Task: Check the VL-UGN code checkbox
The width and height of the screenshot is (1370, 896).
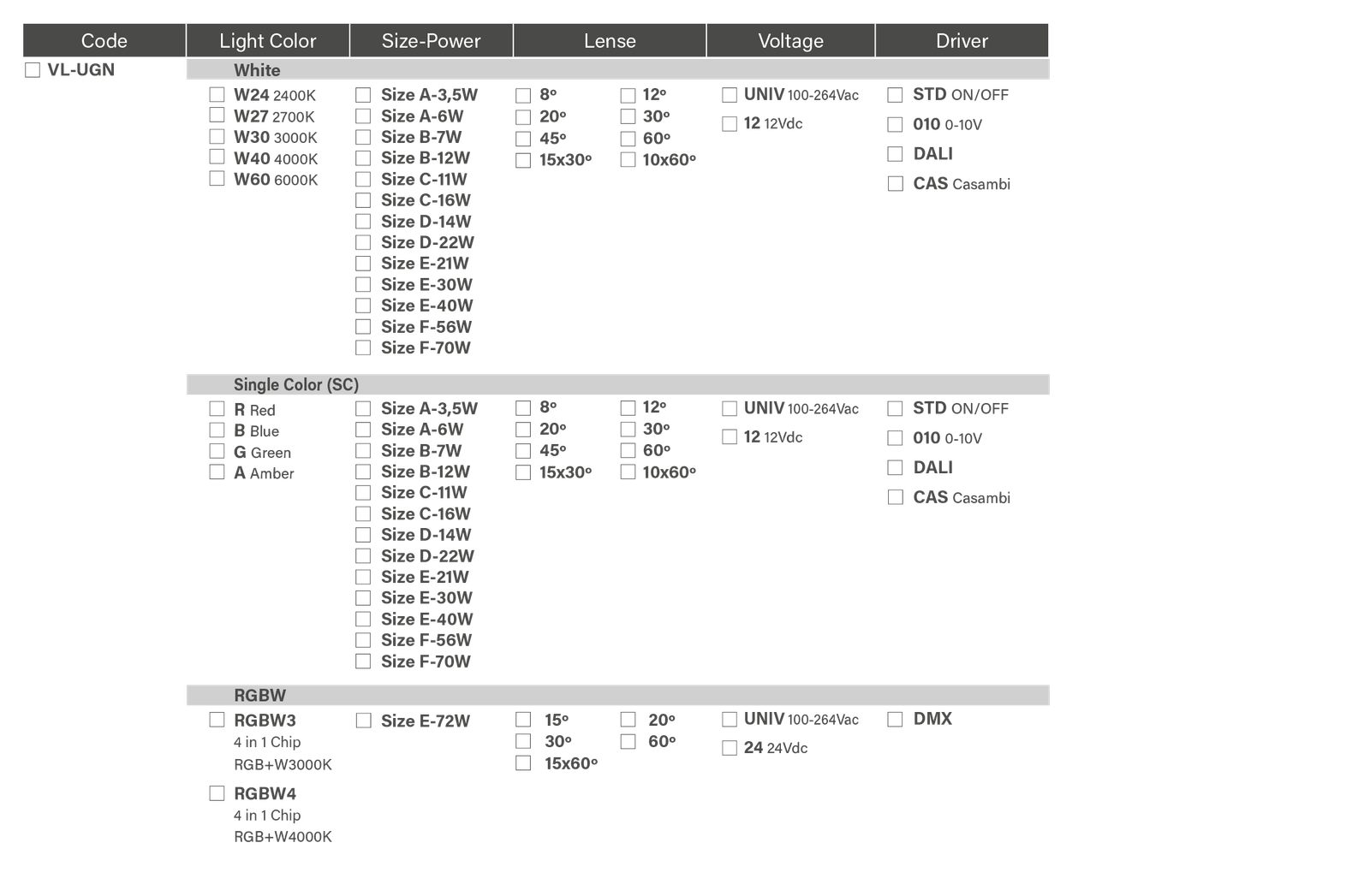Action: point(33,70)
